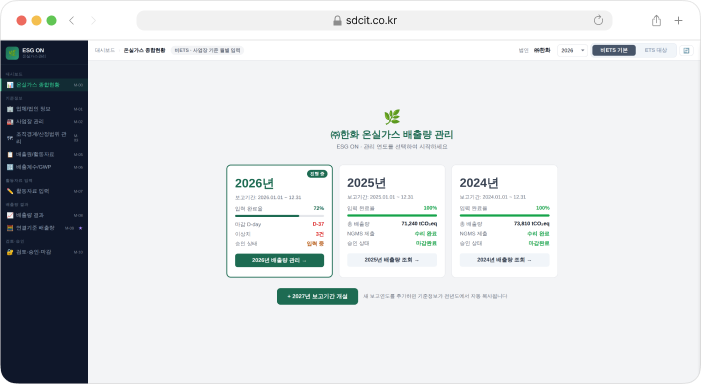The height and width of the screenshot is (384, 701).
Task: Click the ㈜한화 온실가스 배출량 관리 title
Action: tap(392, 135)
